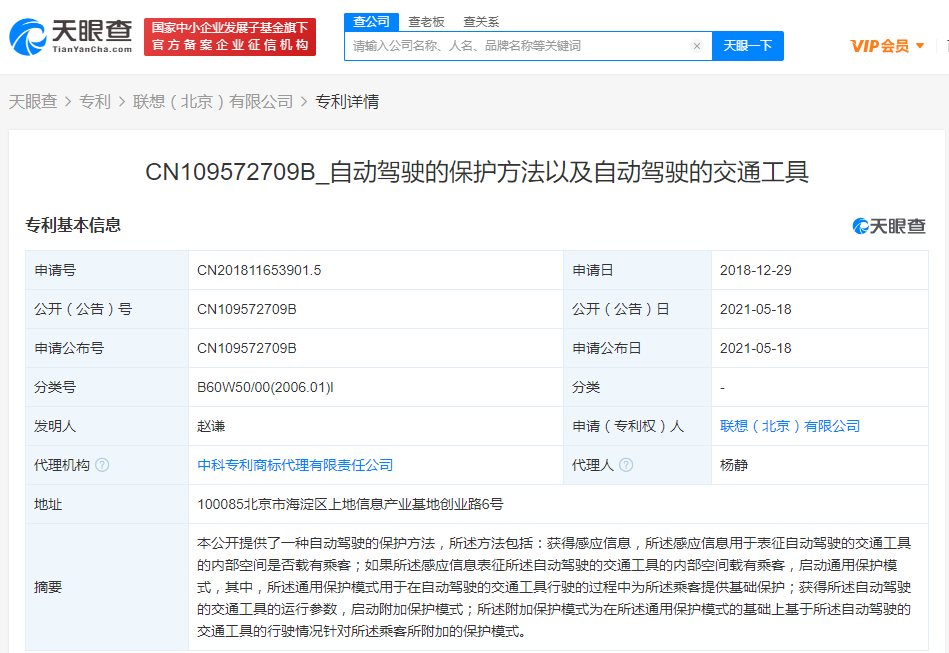Open the TianYanCha logo homepage
Screen dimensions: 949x653
click(x=71, y=37)
